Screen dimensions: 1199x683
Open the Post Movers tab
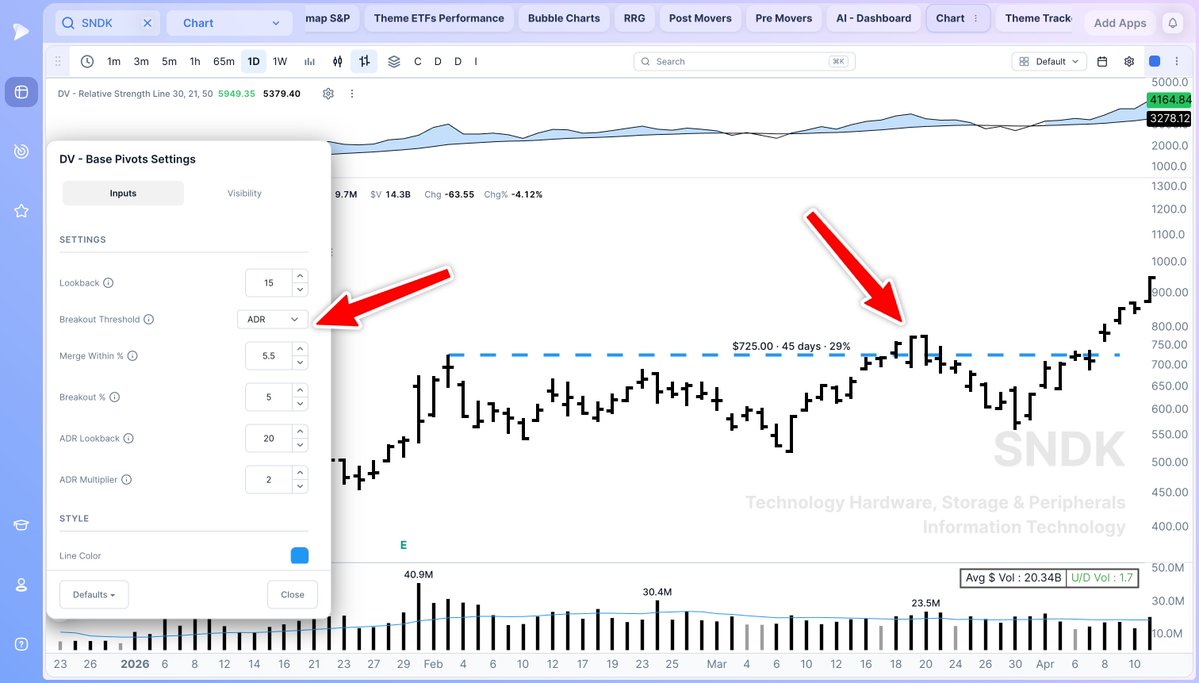coord(700,18)
